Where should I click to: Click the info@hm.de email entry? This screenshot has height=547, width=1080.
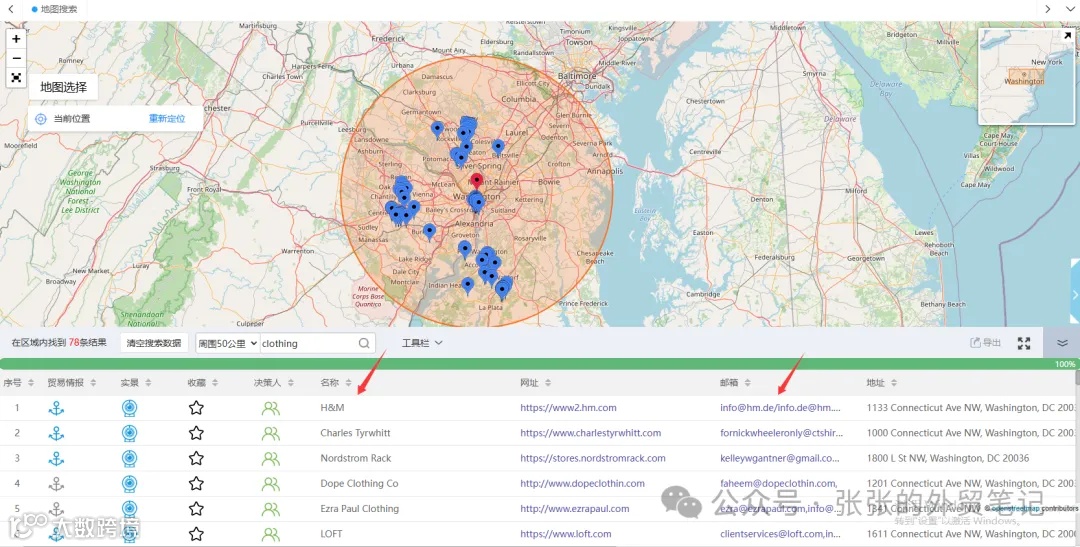pos(780,408)
